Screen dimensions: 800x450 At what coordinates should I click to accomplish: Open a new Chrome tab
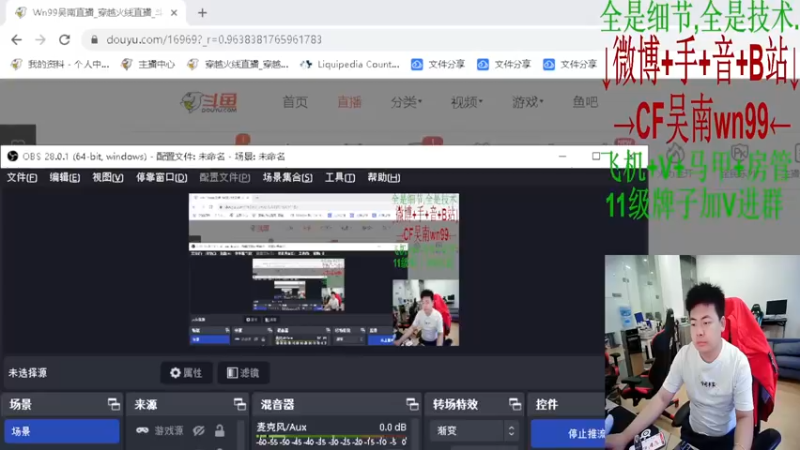click(x=202, y=13)
